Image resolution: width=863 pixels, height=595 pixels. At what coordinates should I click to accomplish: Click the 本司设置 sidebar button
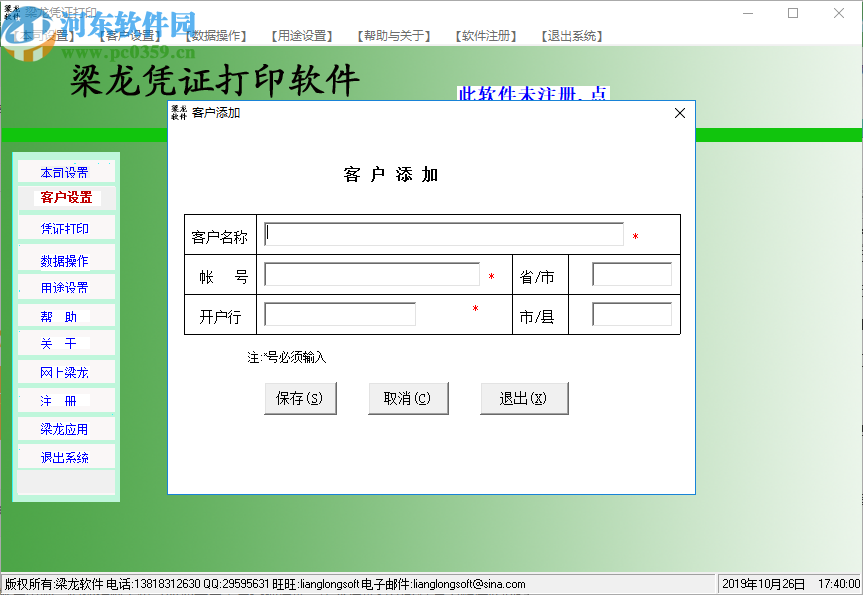pyautogui.click(x=65, y=171)
